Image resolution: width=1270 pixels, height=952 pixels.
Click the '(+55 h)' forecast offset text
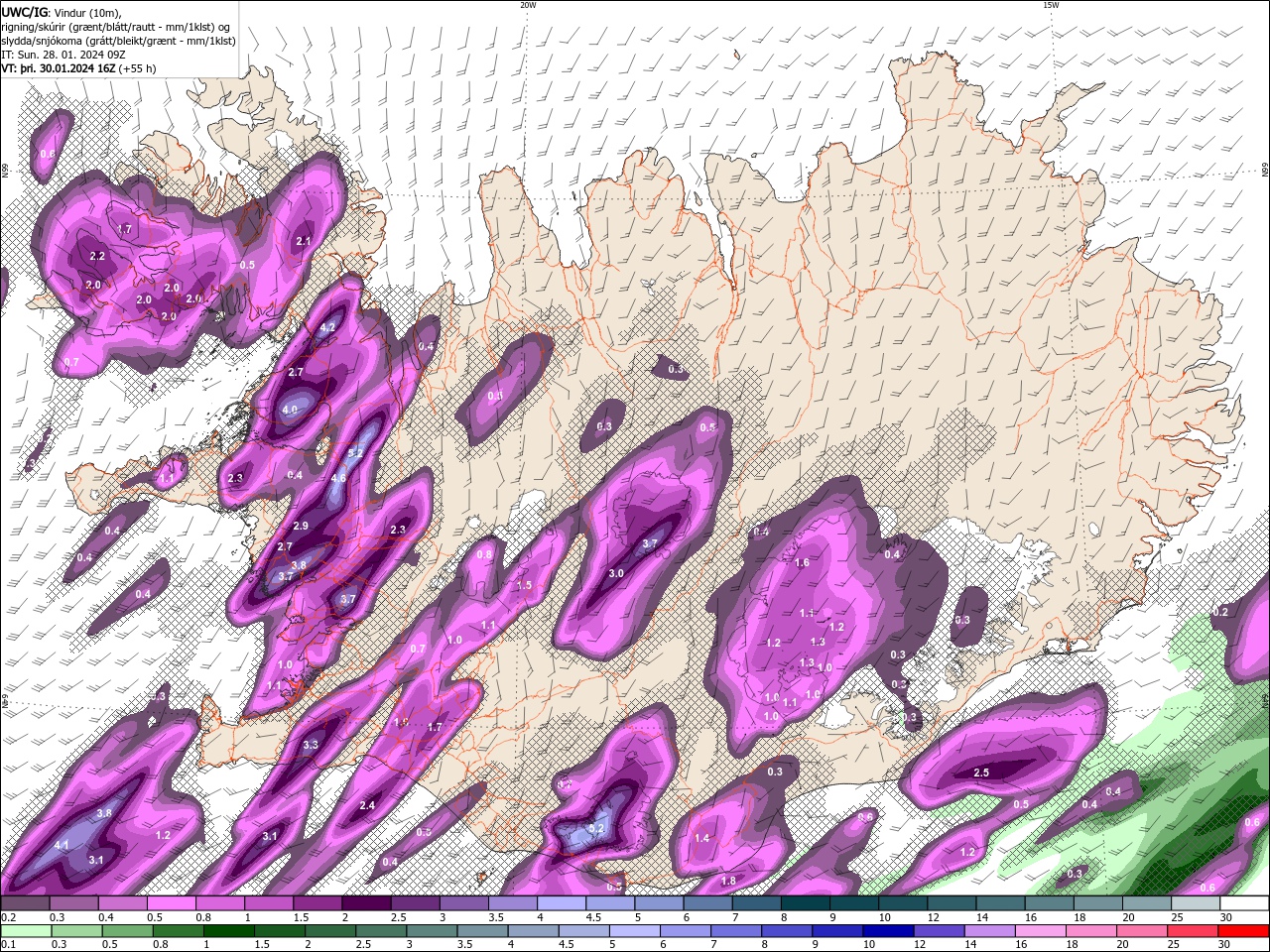click(x=137, y=68)
